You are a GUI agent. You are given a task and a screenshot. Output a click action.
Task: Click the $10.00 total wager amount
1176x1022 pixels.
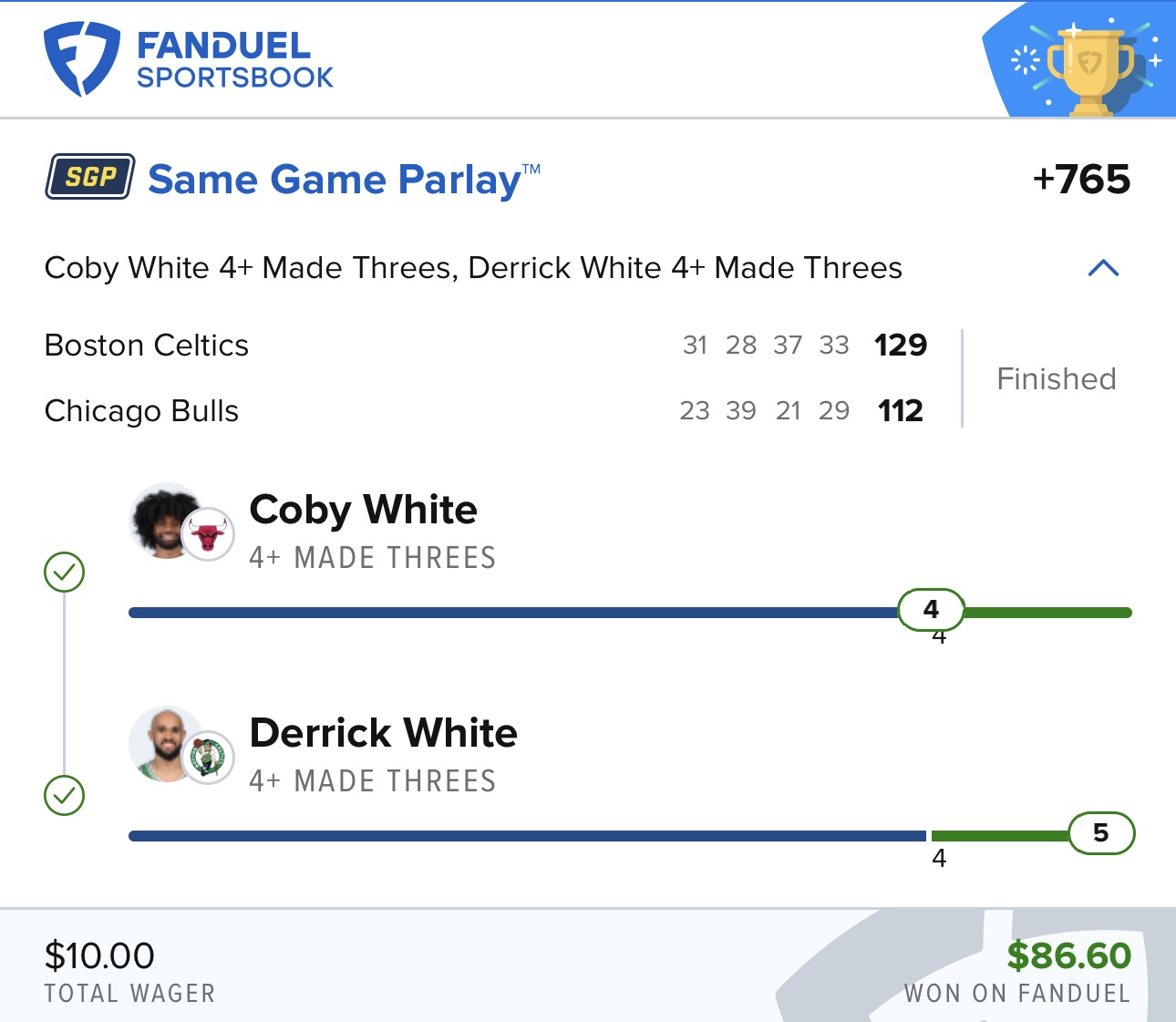click(99, 955)
